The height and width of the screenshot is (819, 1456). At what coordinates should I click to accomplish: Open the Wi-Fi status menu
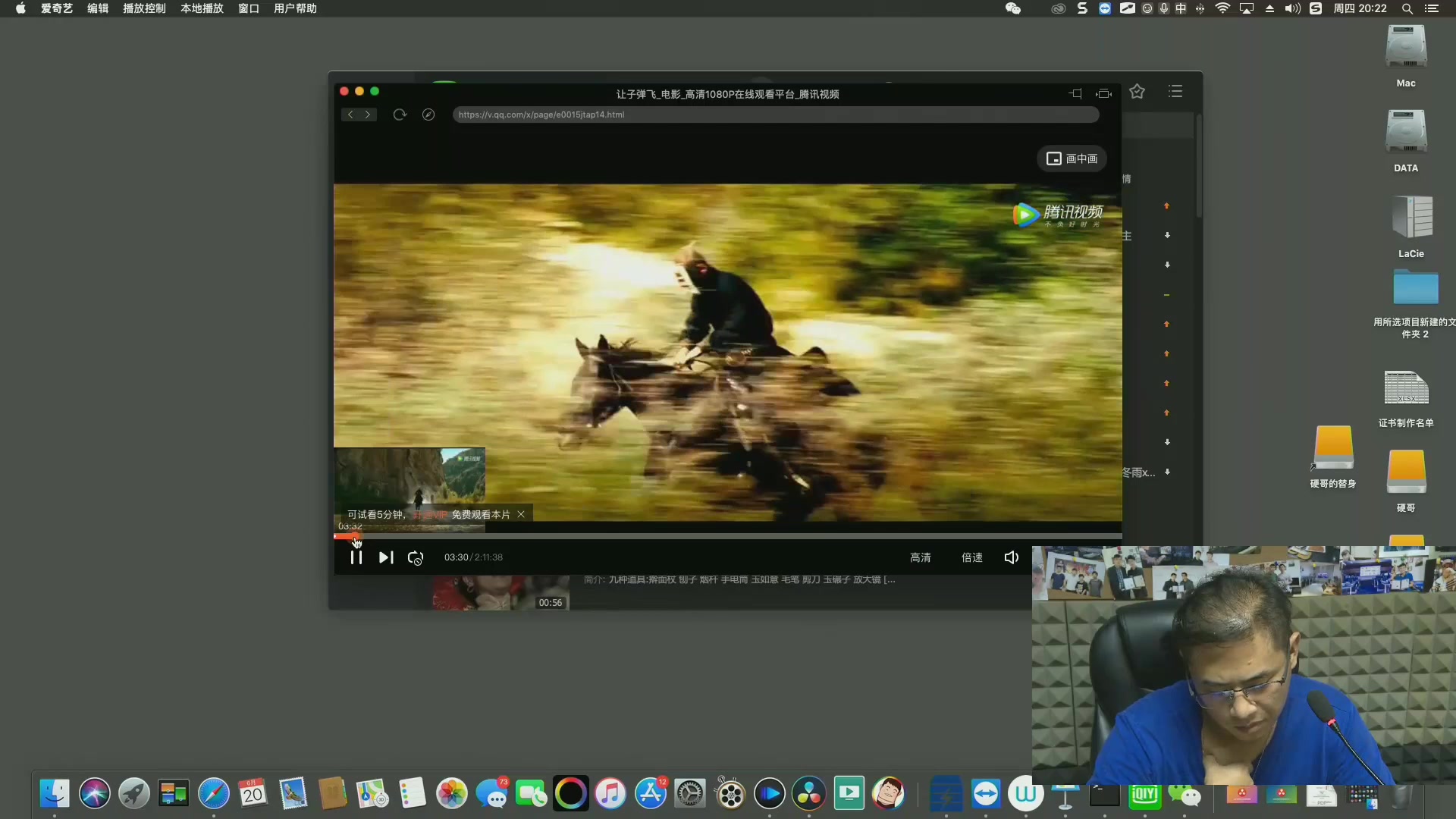coord(1222,8)
